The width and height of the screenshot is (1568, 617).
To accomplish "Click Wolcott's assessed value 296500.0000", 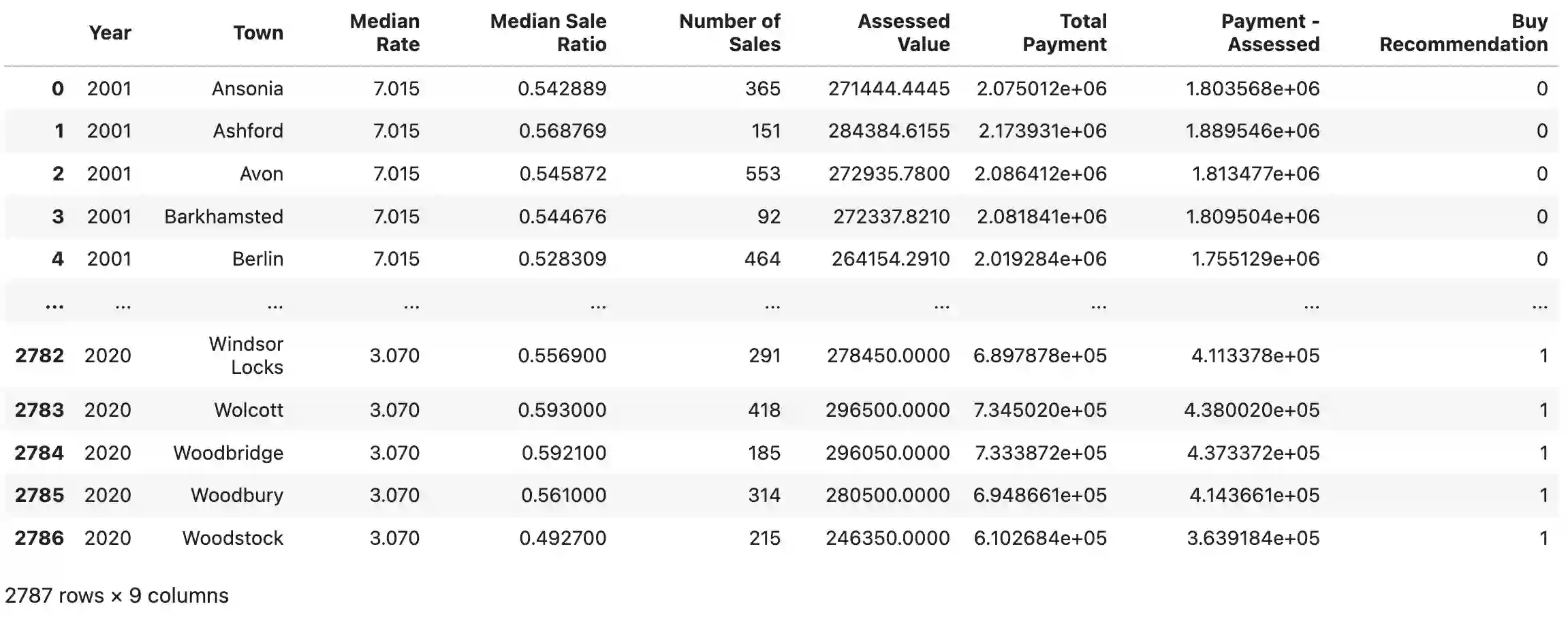I will pyautogui.click(x=888, y=410).
